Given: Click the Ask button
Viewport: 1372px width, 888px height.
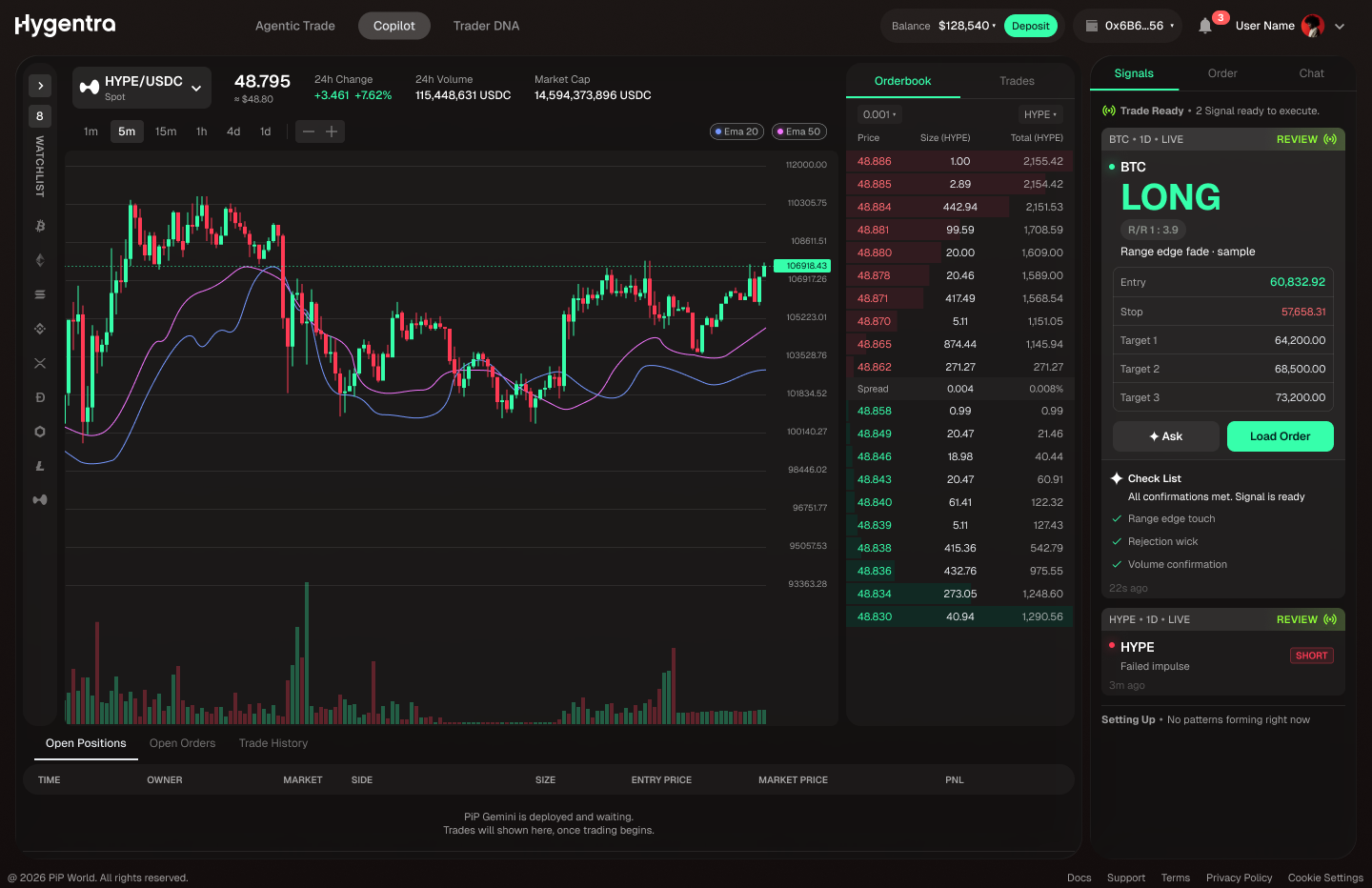Looking at the screenshot, I should click(x=1166, y=436).
